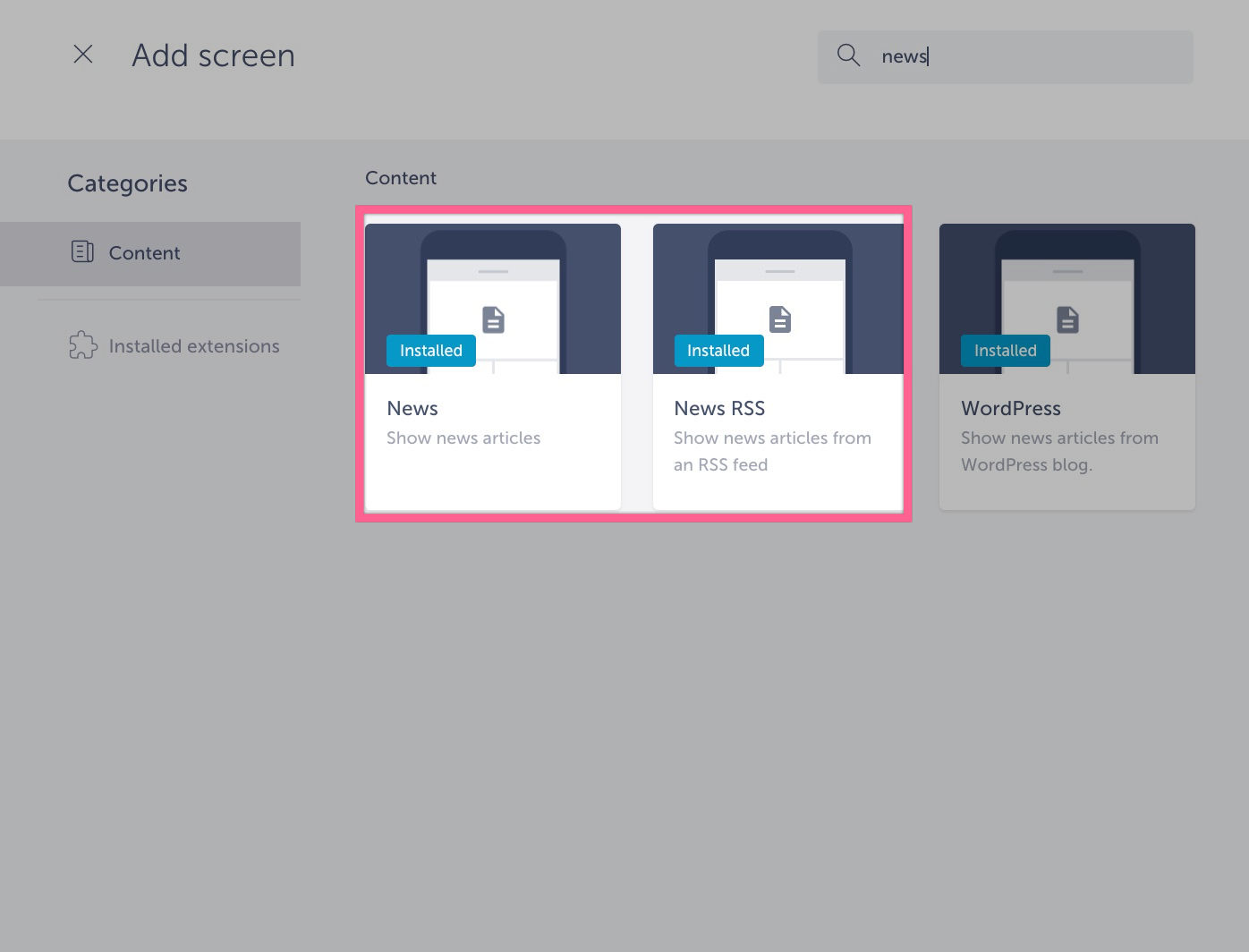Image resolution: width=1249 pixels, height=952 pixels.
Task: Select the News screen title
Action: pos(412,408)
